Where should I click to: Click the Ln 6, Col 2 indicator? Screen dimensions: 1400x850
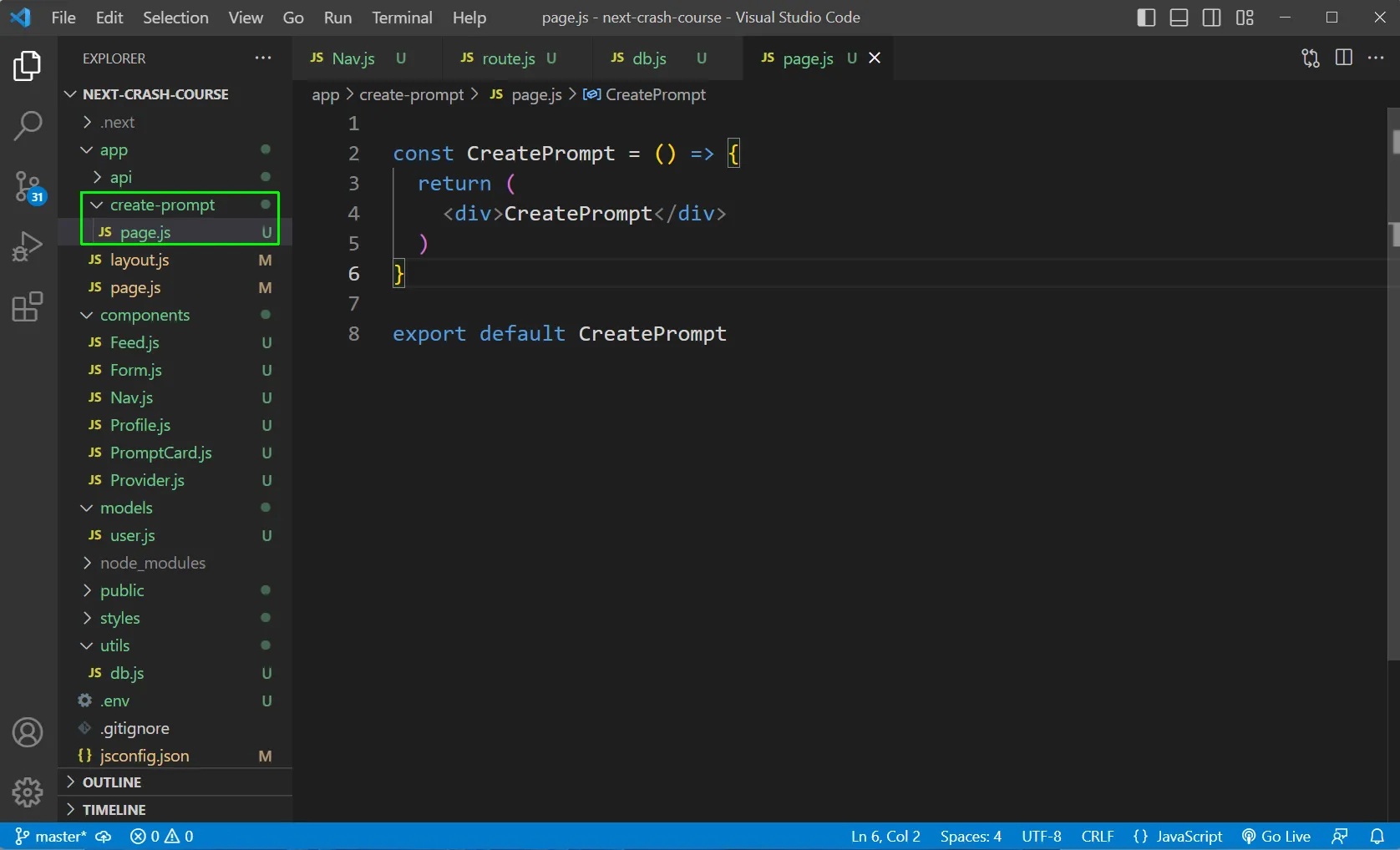pos(885,836)
